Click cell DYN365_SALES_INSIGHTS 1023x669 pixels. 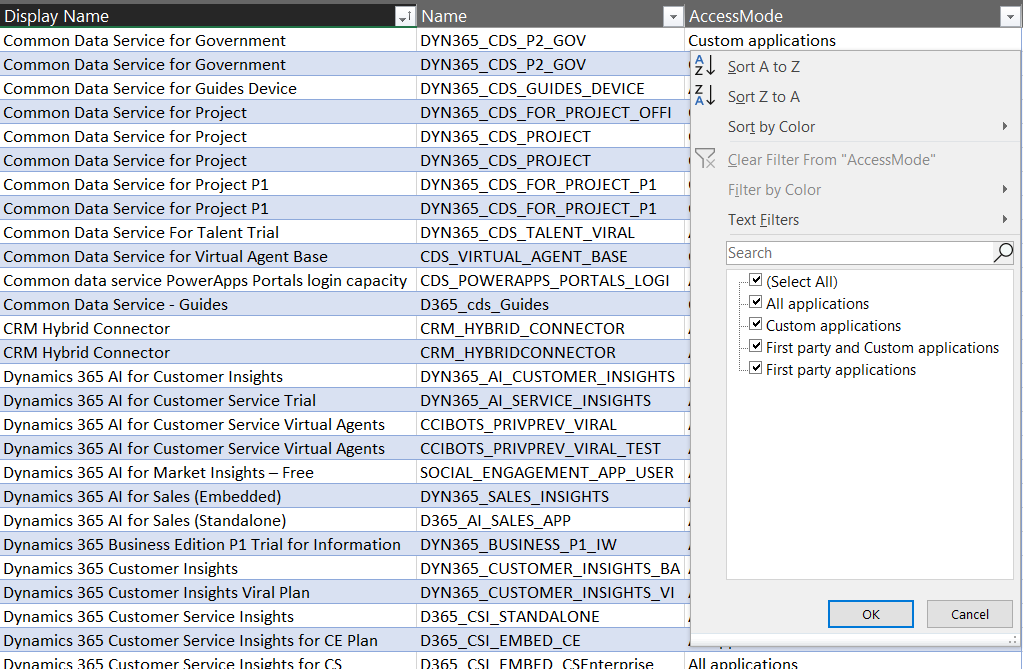click(x=551, y=497)
